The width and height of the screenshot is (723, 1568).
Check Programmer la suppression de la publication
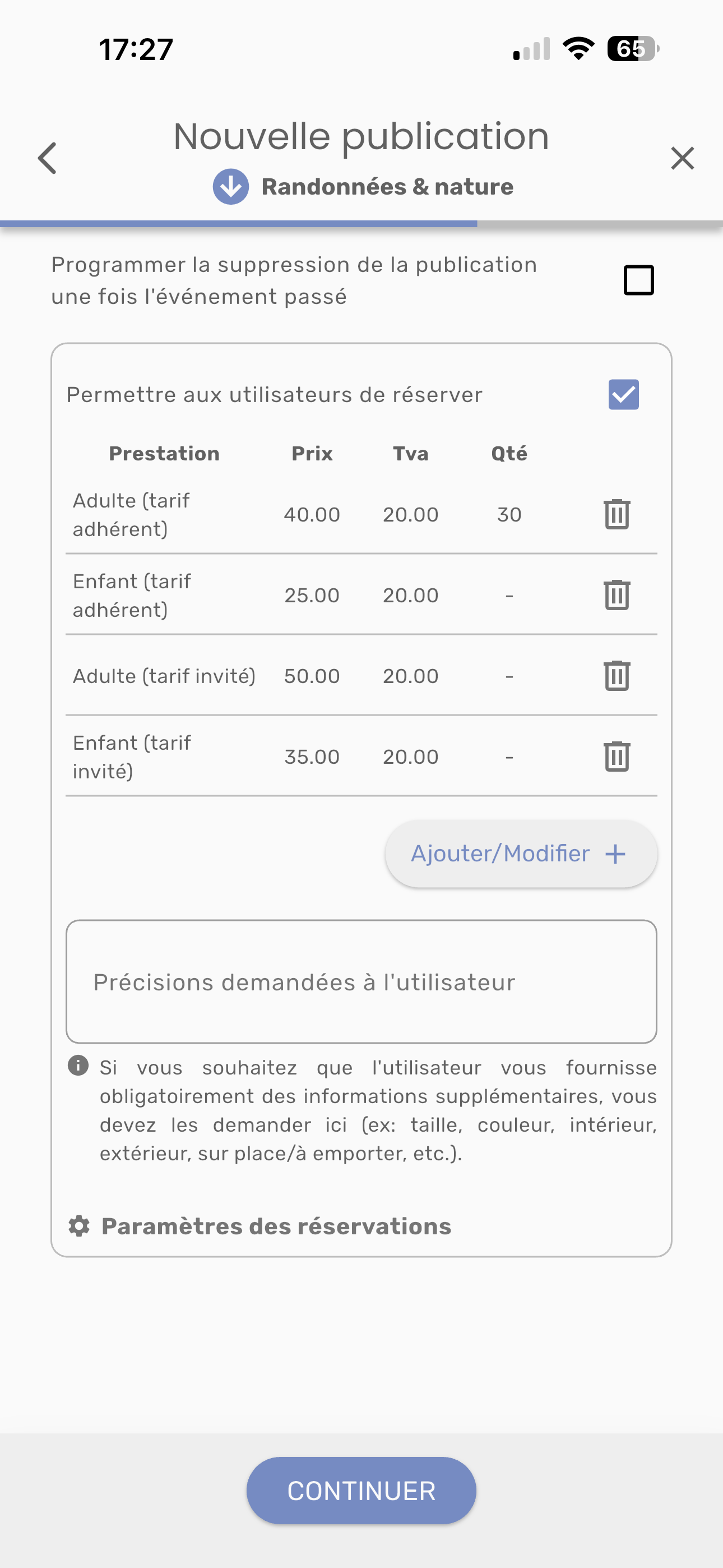tap(638, 280)
